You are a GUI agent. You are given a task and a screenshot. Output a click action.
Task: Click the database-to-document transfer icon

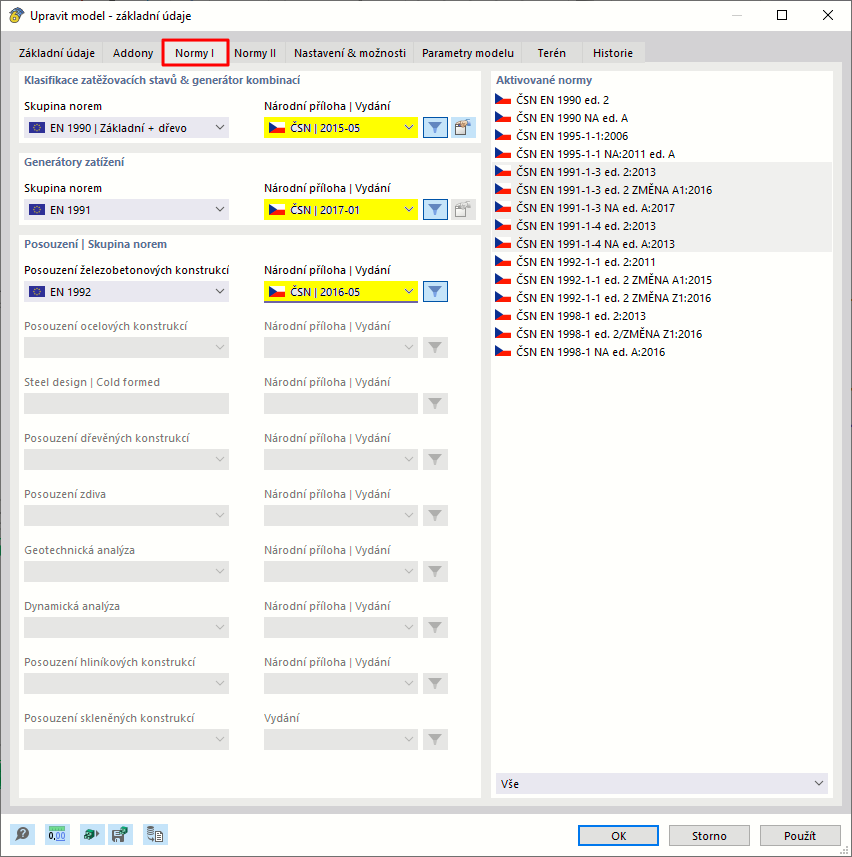click(x=155, y=835)
